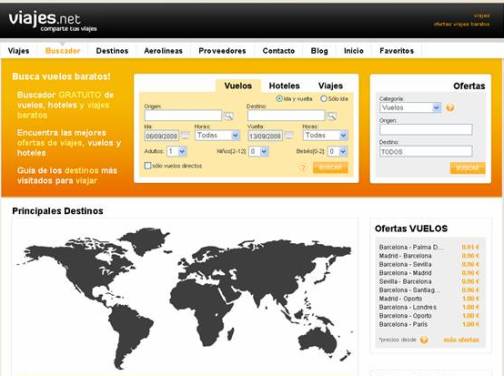The width and height of the screenshot is (504, 376).
Task: Open the Madrid - Barcelona flight offer
Action: [405, 256]
